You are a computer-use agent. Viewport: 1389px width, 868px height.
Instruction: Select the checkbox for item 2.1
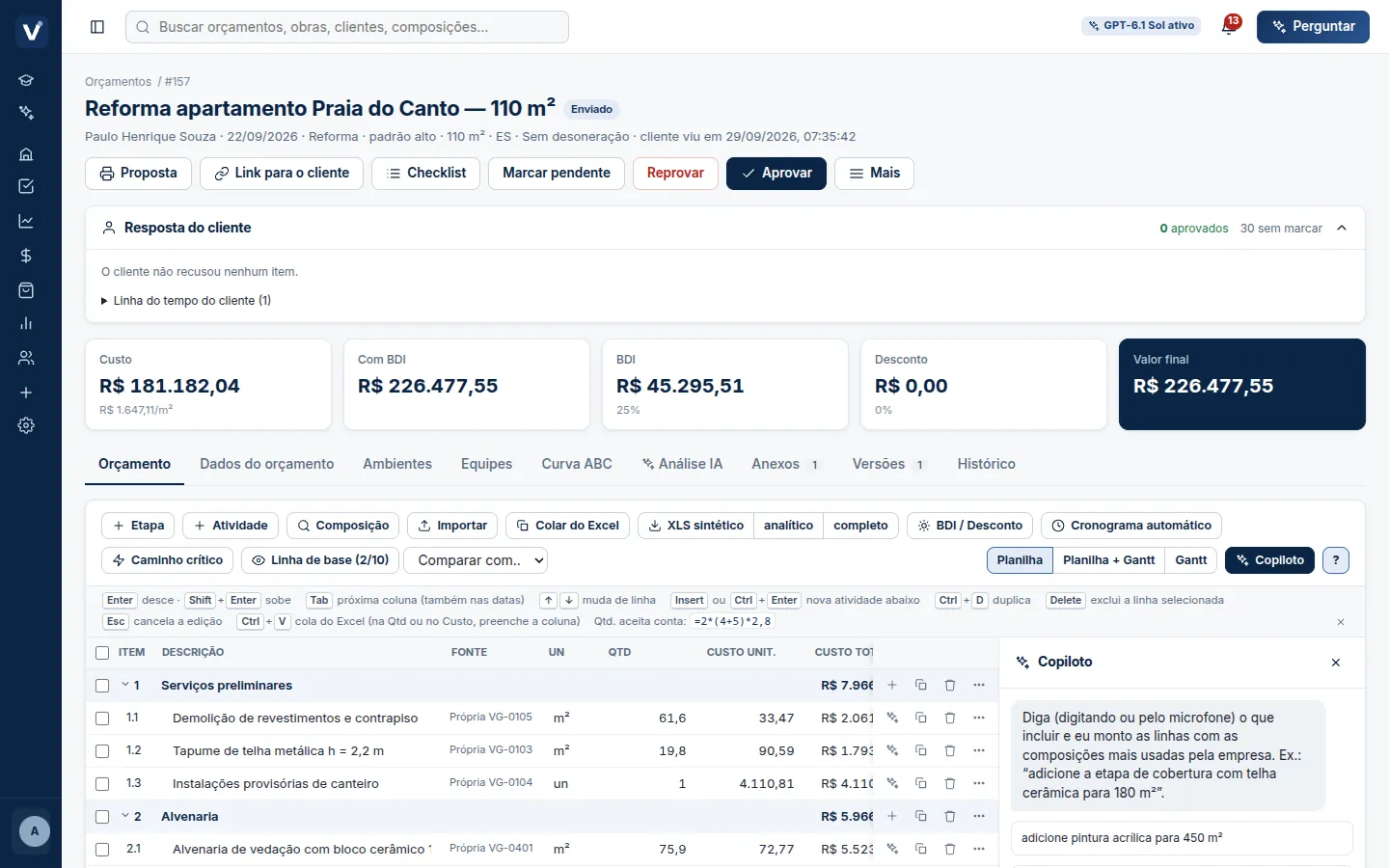pyautogui.click(x=102, y=850)
